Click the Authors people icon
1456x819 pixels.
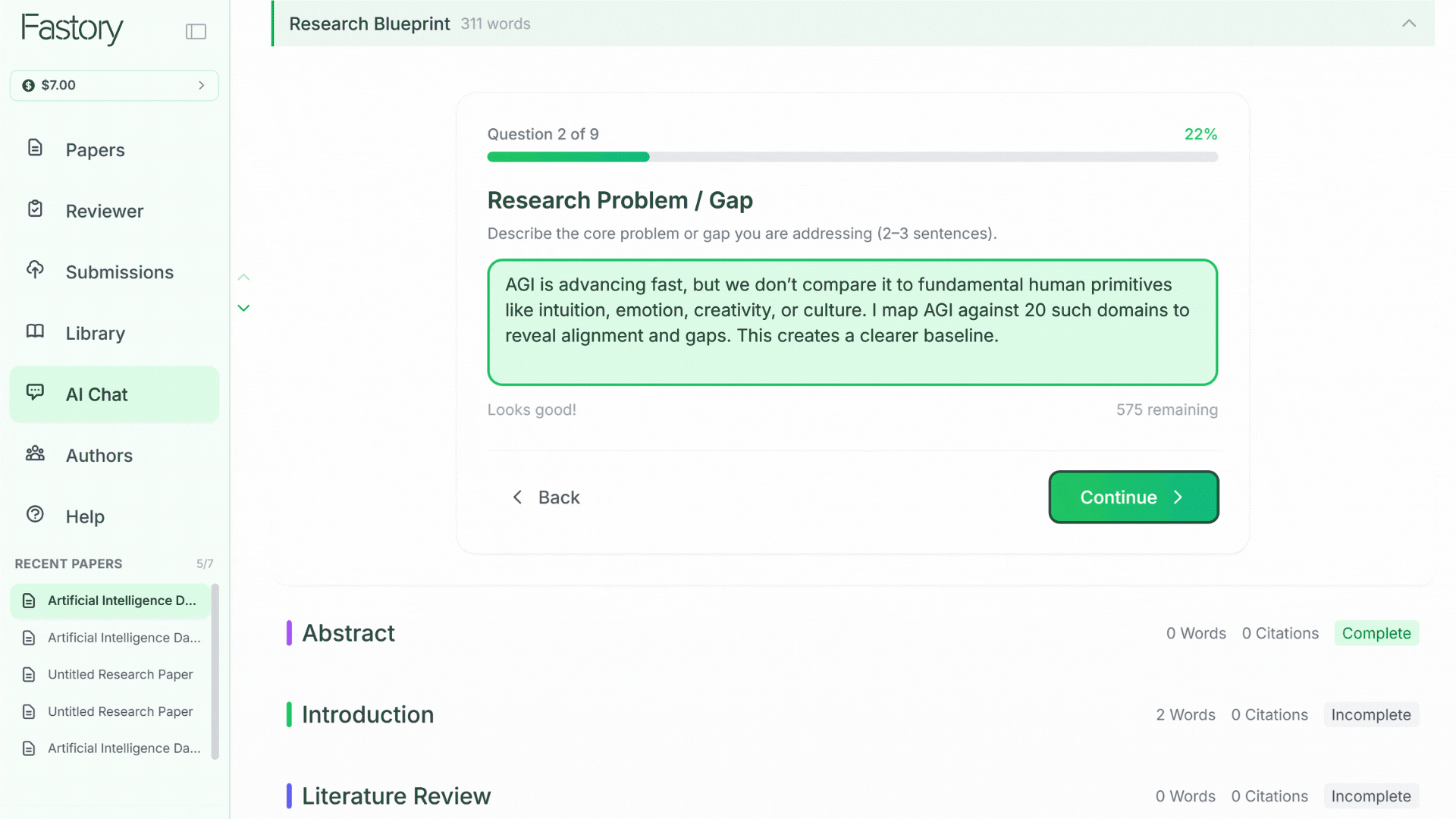tap(35, 453)
